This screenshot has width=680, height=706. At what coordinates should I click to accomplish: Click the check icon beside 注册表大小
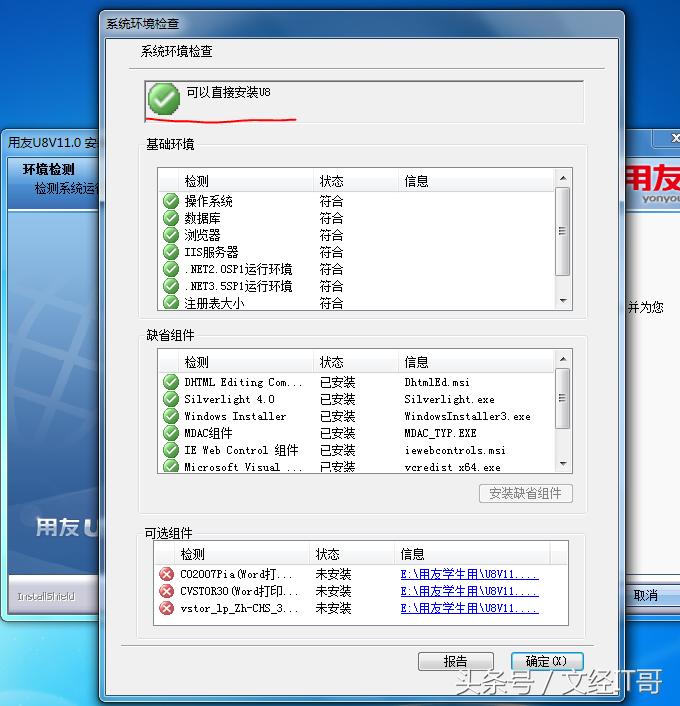pyautogui.click(x=171, y=303)
